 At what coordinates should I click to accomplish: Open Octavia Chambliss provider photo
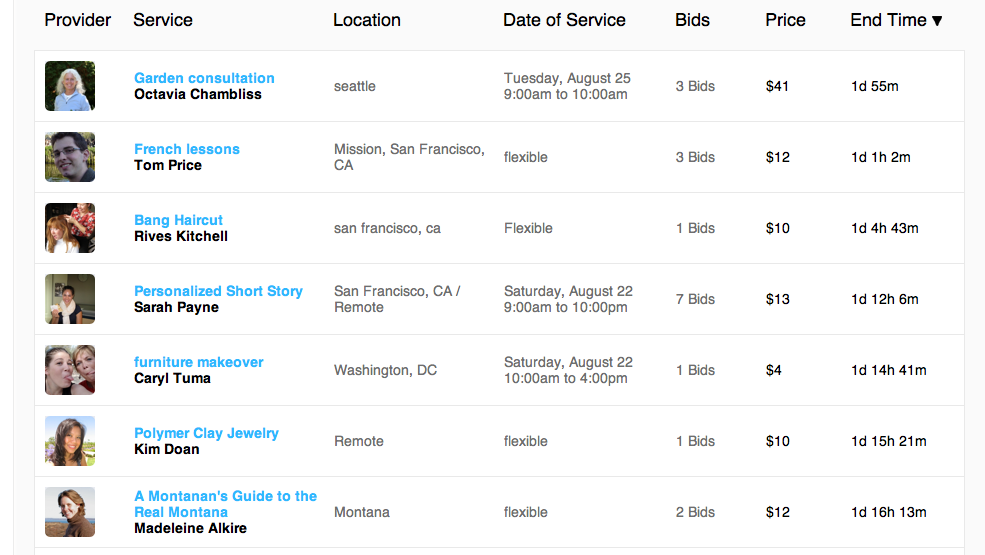(x=70, y=86)
